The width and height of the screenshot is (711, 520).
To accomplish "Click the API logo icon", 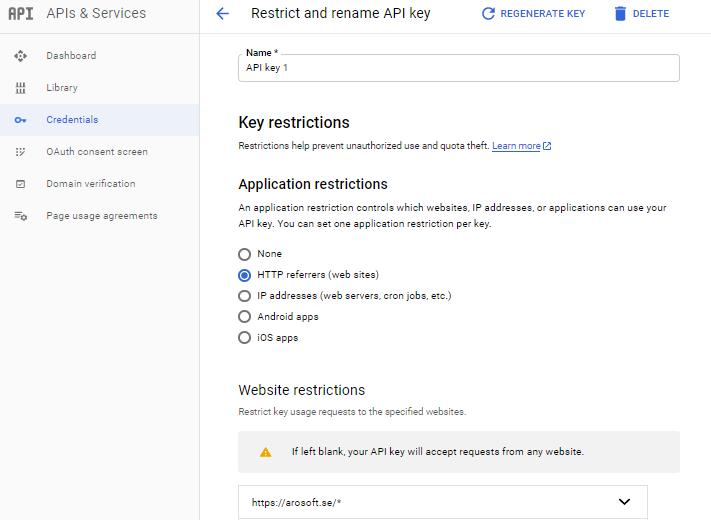I will click(x=21, y=14).
